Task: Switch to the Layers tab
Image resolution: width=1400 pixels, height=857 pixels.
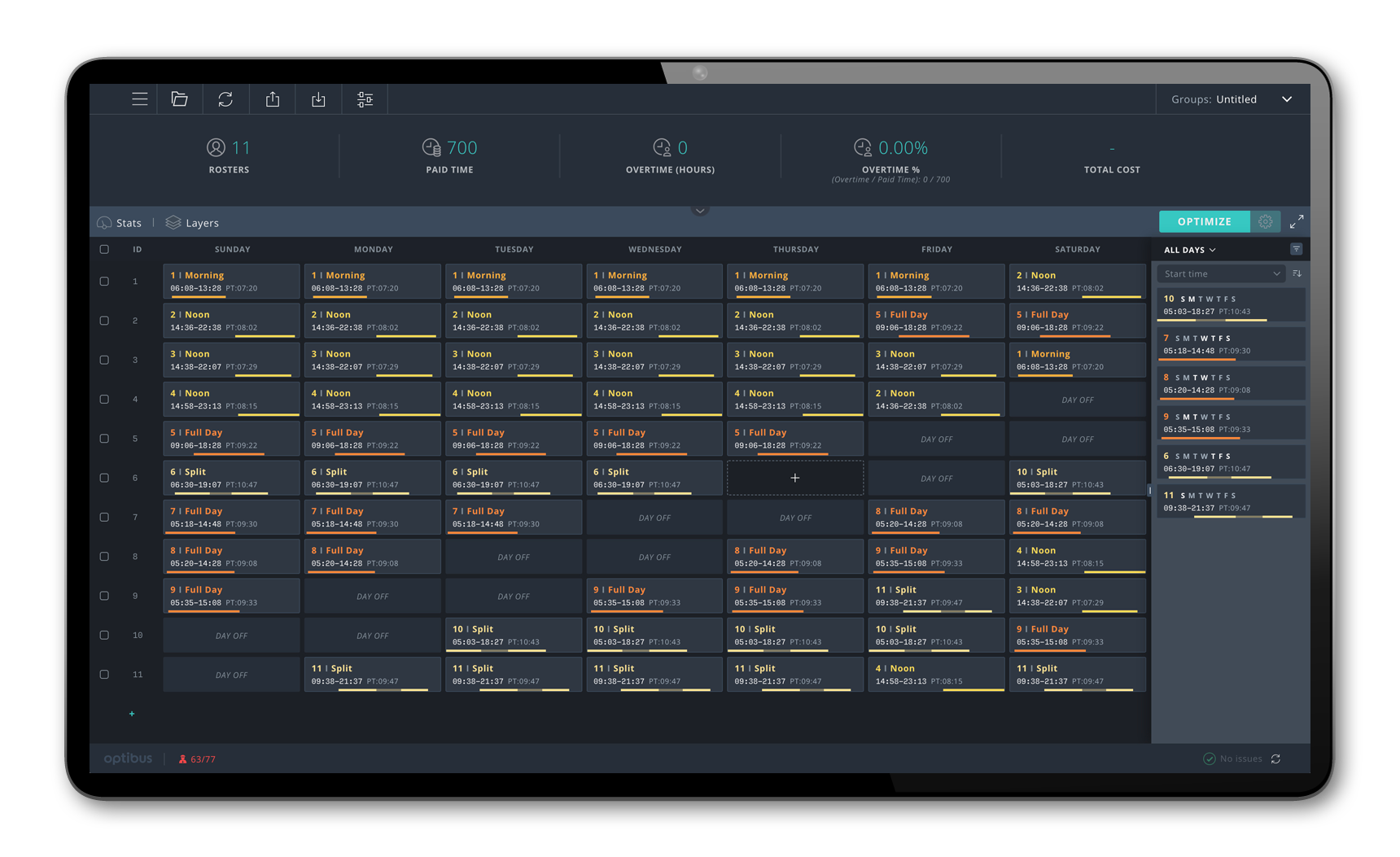Action: click(193, 223)
